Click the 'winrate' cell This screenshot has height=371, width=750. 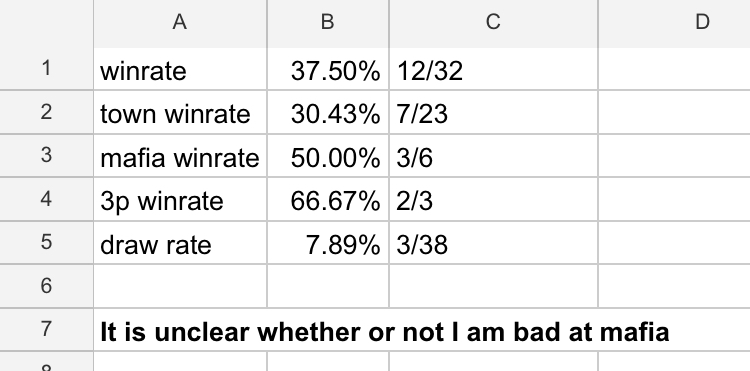(x=180, y=69)
